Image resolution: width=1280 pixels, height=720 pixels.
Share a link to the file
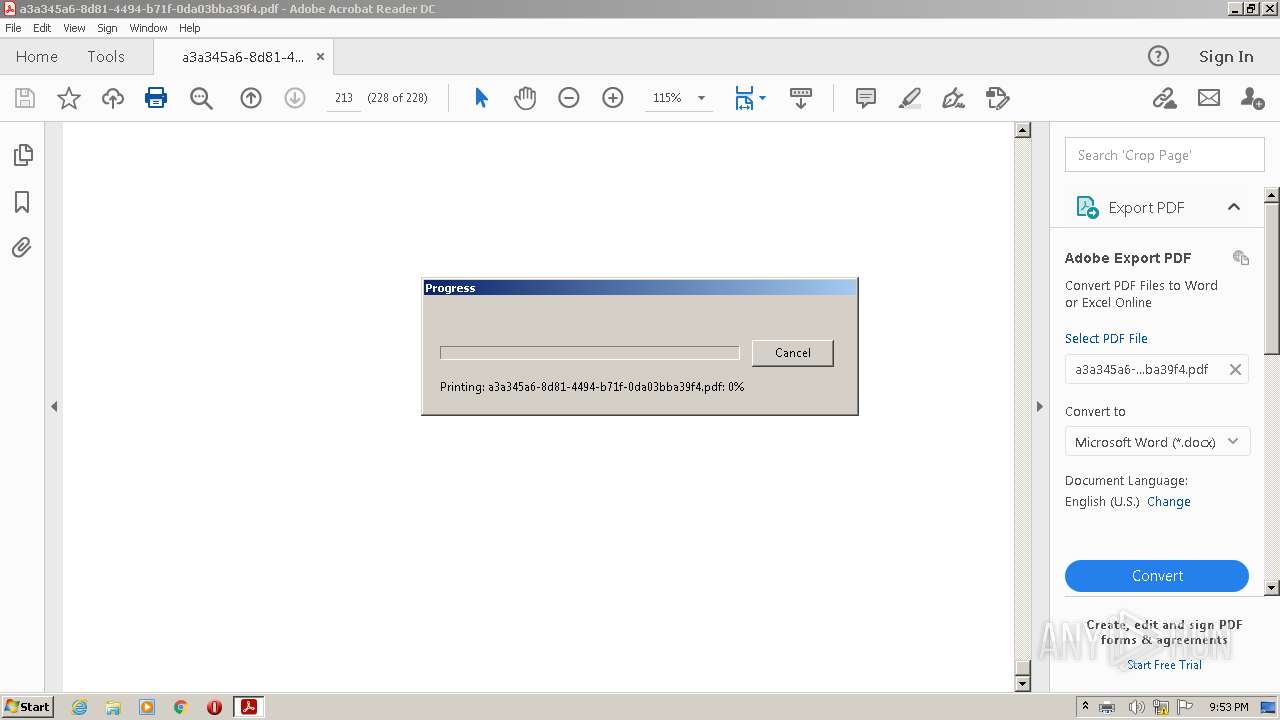coord(1164,98)
